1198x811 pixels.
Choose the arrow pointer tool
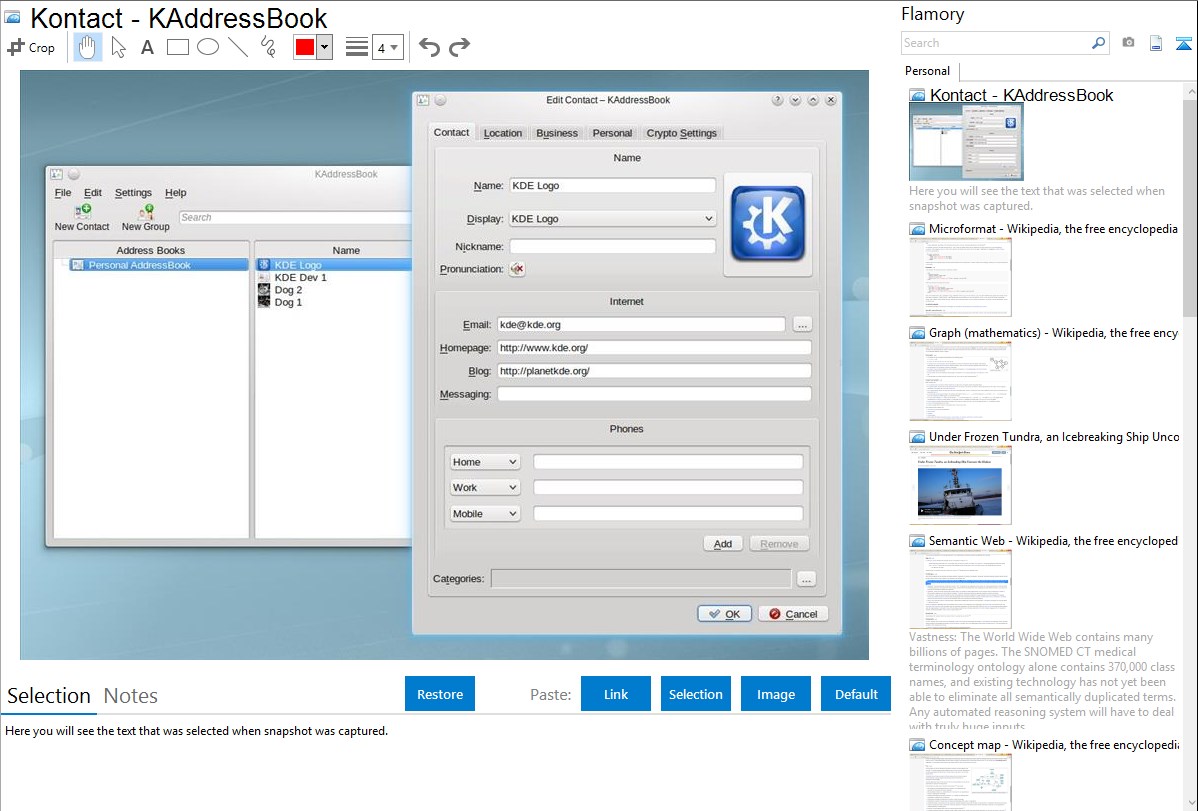point(118,47)
